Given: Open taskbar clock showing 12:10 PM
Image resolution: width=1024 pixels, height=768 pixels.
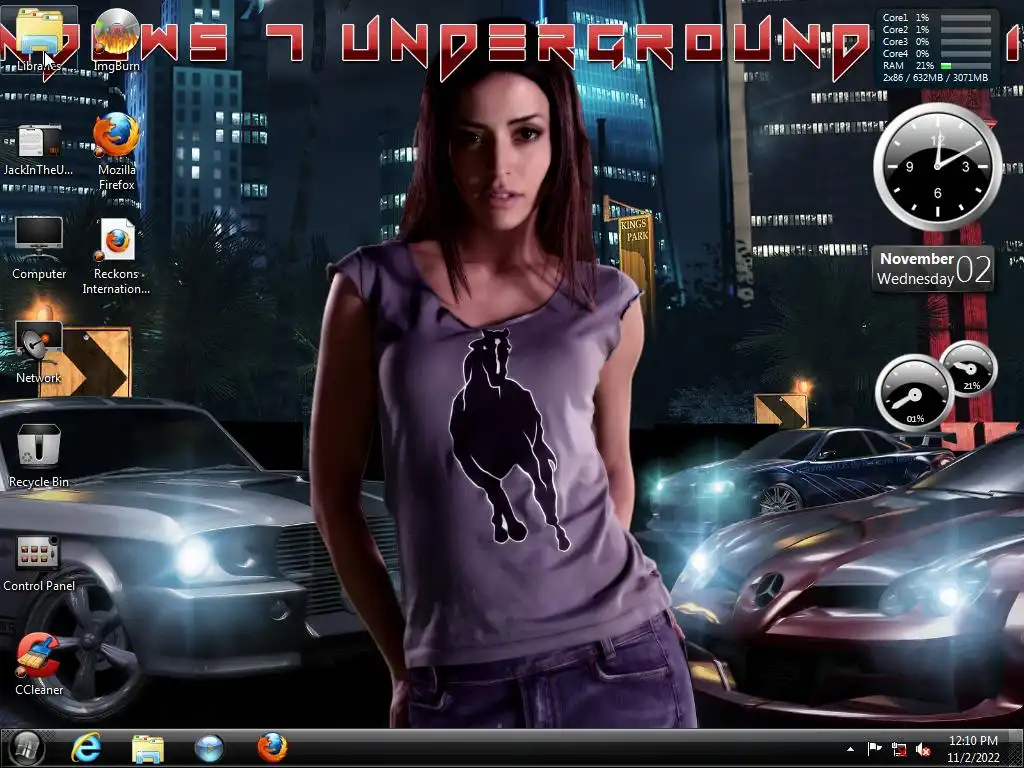Looking at the screenshot, I should 973,749.
